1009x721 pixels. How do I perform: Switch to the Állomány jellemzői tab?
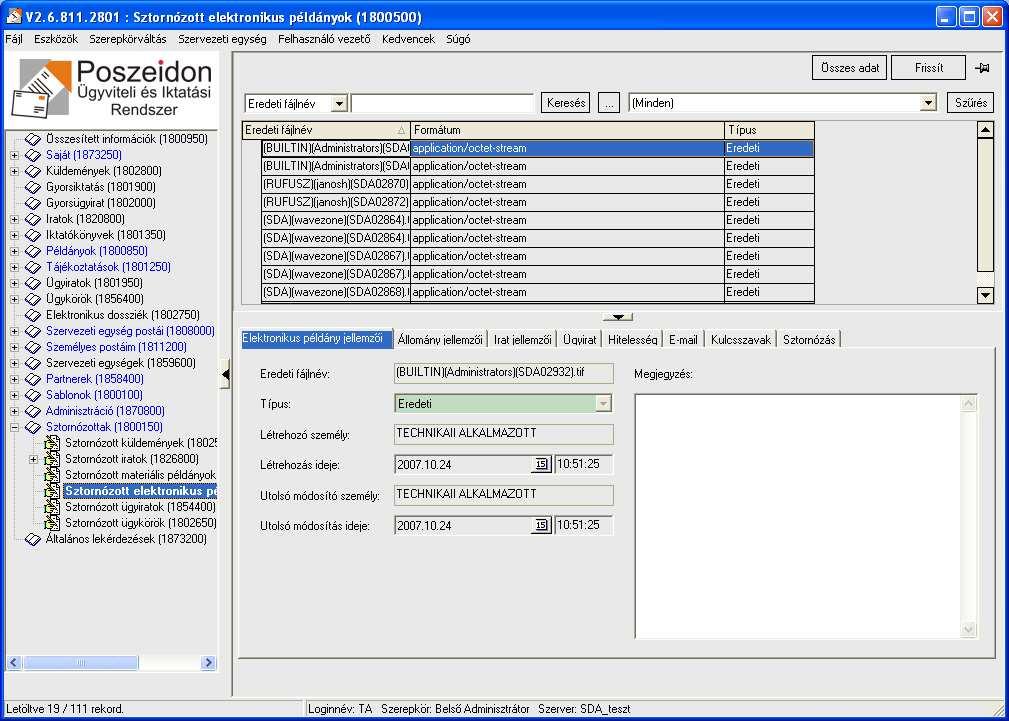(440, 340)
